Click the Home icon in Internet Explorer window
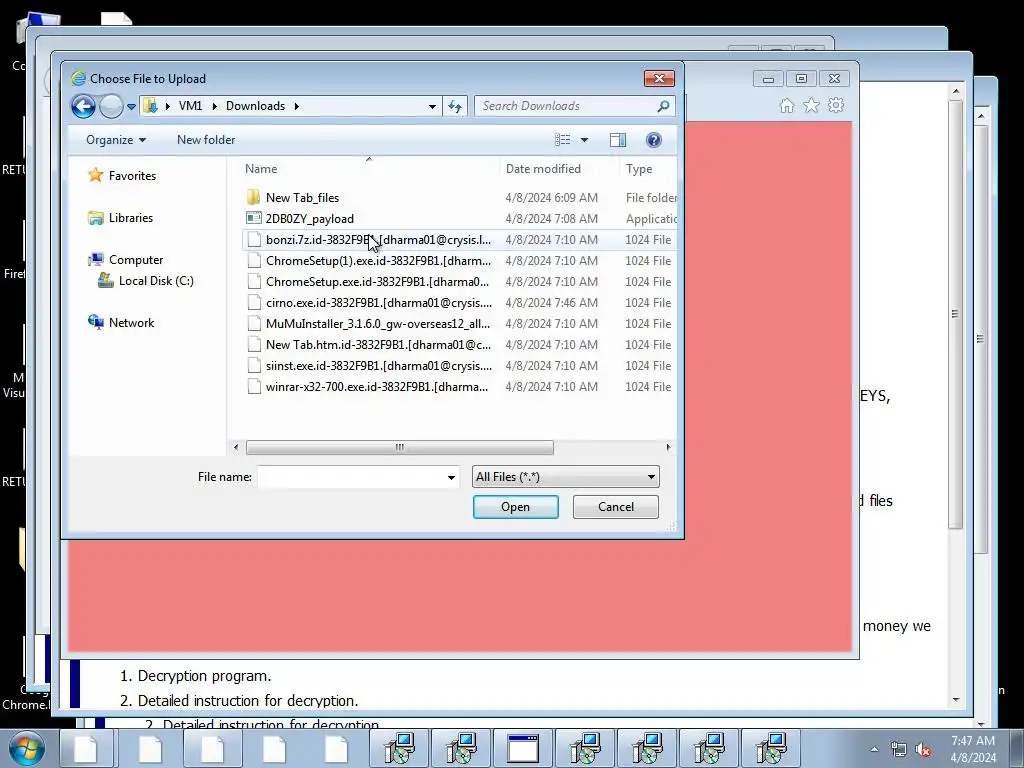Viewport: 1024px width, 768px height. [787, 106]
